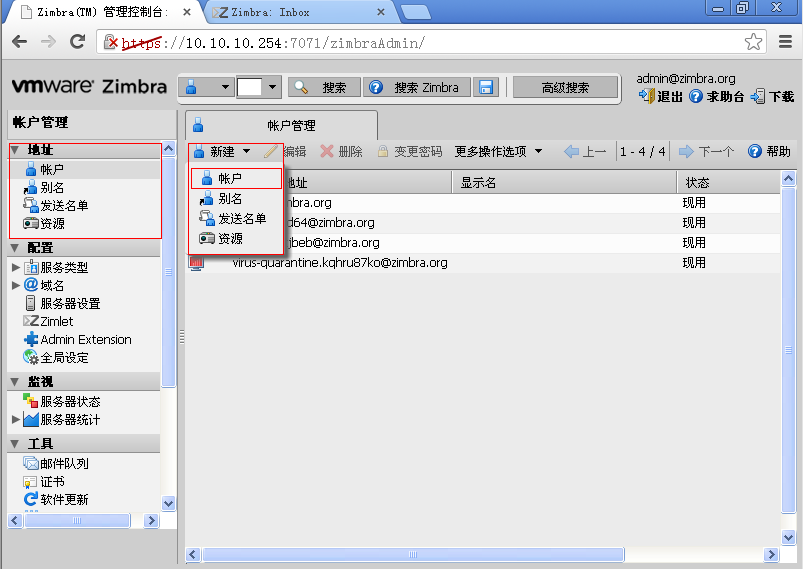Image resolution: width=804 pixels, height=569 pixels.
Task: Close the Zimbra: Inbox tab
Action: click(380, 12)
